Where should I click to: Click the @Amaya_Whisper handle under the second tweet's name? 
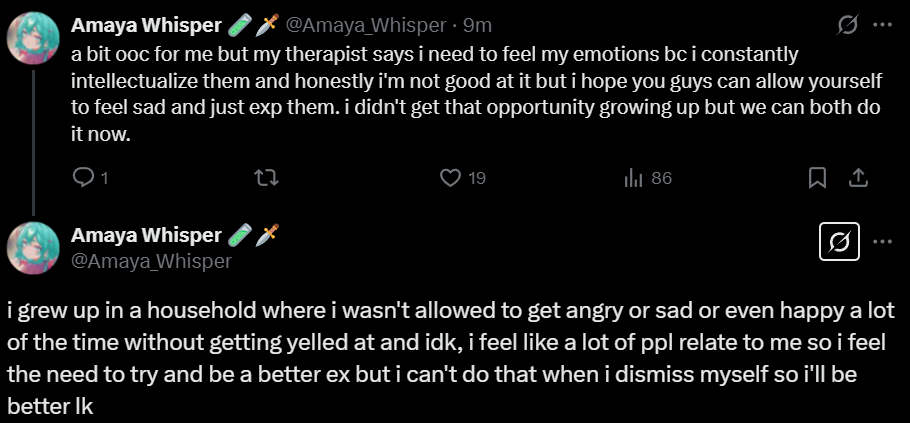click(151, 262)
